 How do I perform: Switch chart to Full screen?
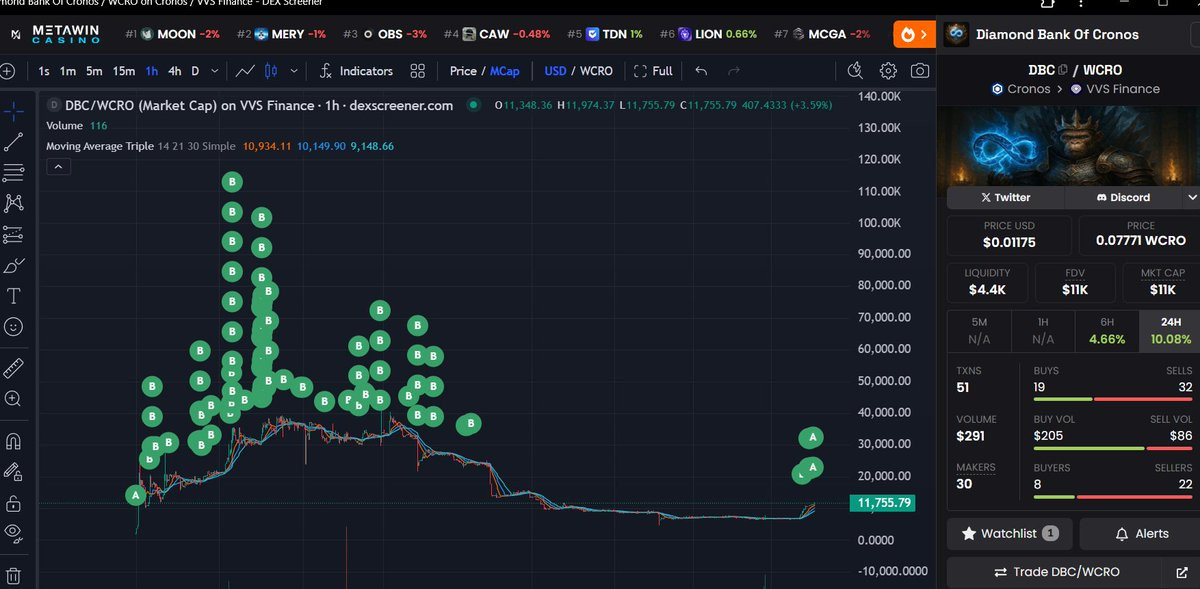coord(653,71)
